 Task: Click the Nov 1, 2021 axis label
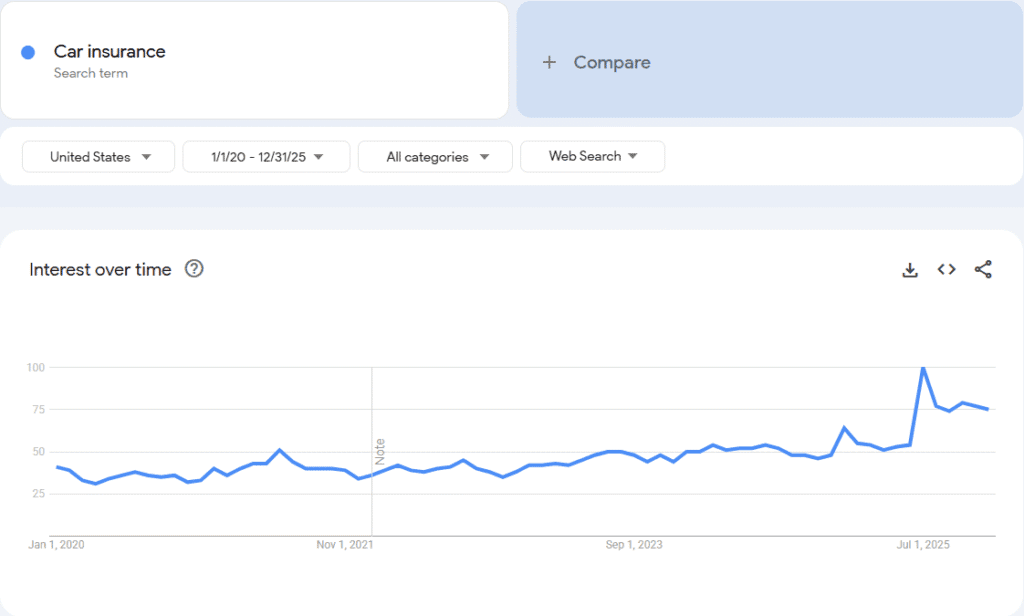tap(345, 545)
